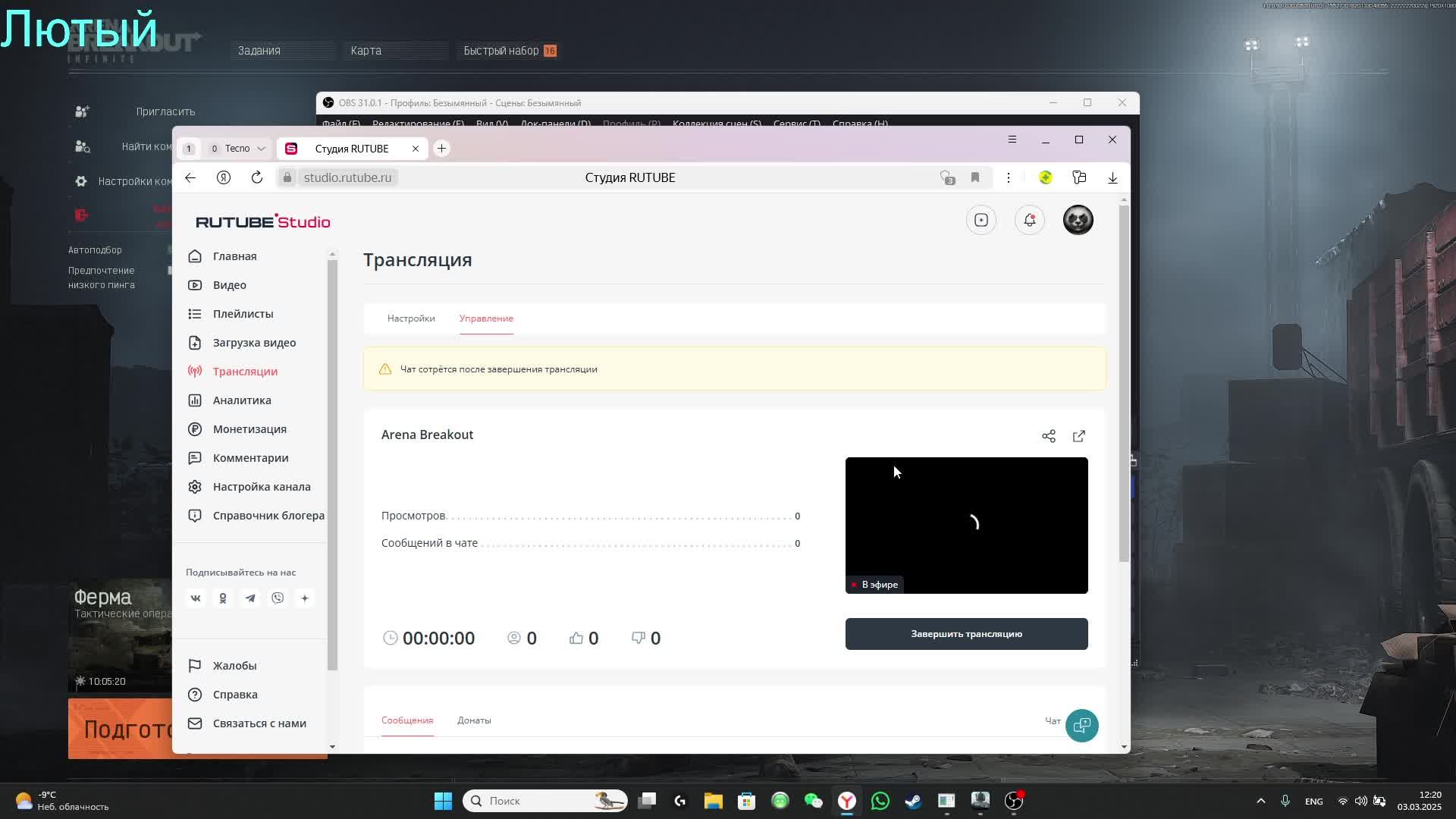Screen dimensions: 1456x819
Task: Expand the Тесло tab group dropdown
Action: point(261,149)
